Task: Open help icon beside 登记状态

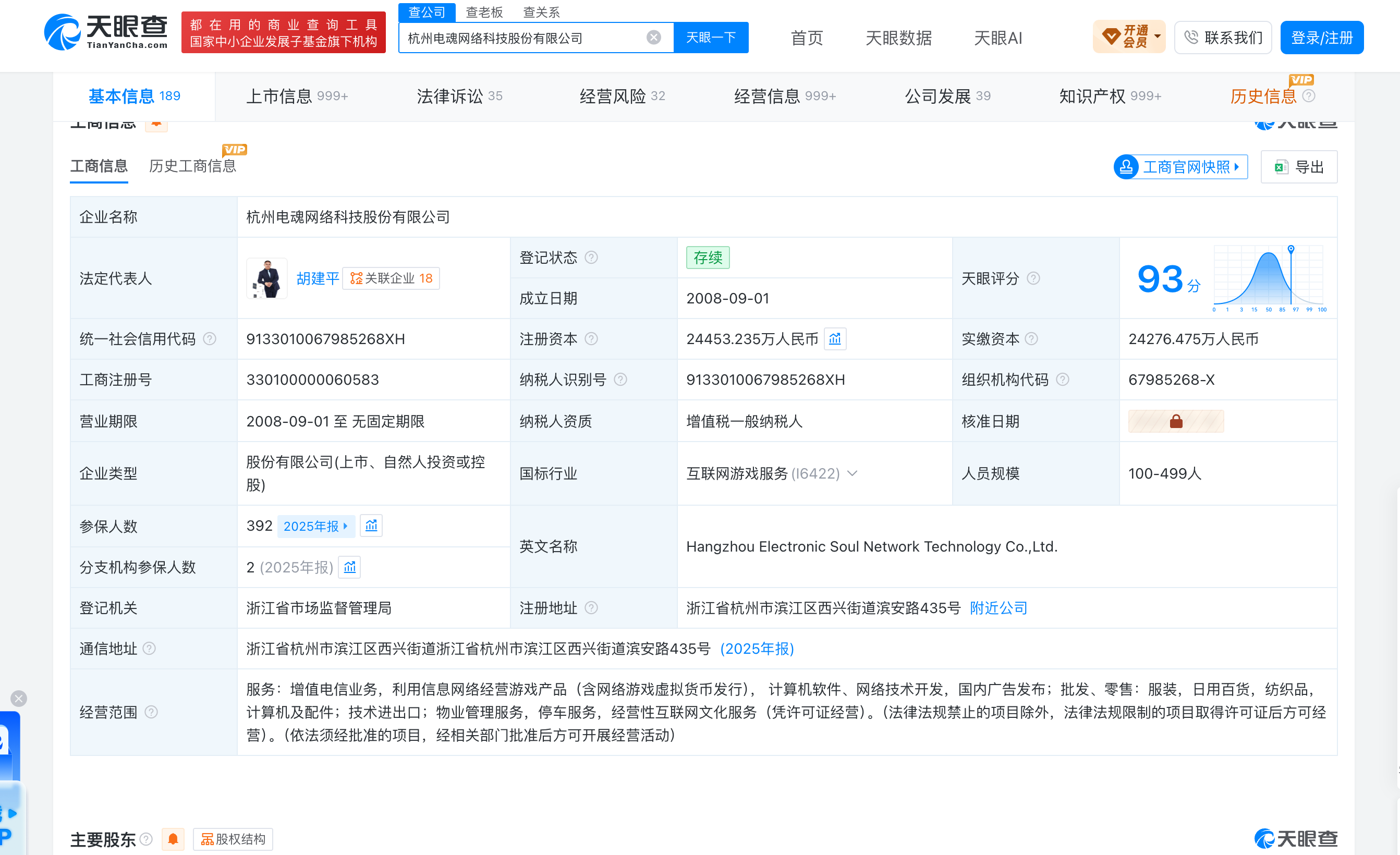Action: (591, 258)
